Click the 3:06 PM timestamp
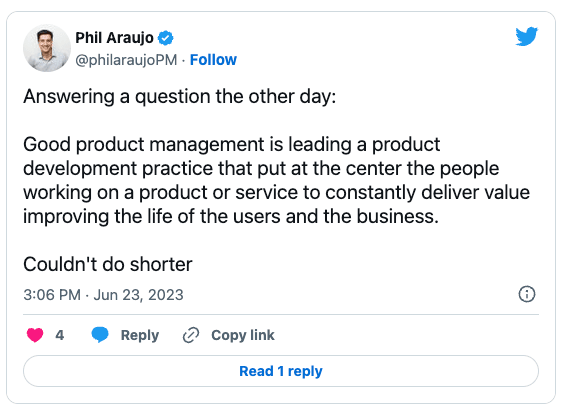Image resolution: width=567 pixels, height=416 pixels. [x=52, y=295]
